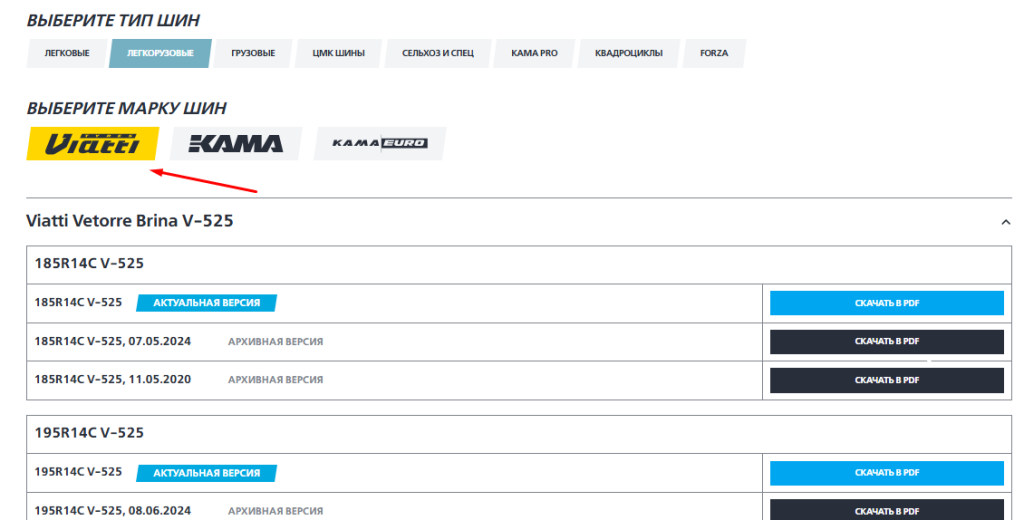Select the KAMA PRO tab
This screenshot has width=1024, height=520.
(534, 53)
